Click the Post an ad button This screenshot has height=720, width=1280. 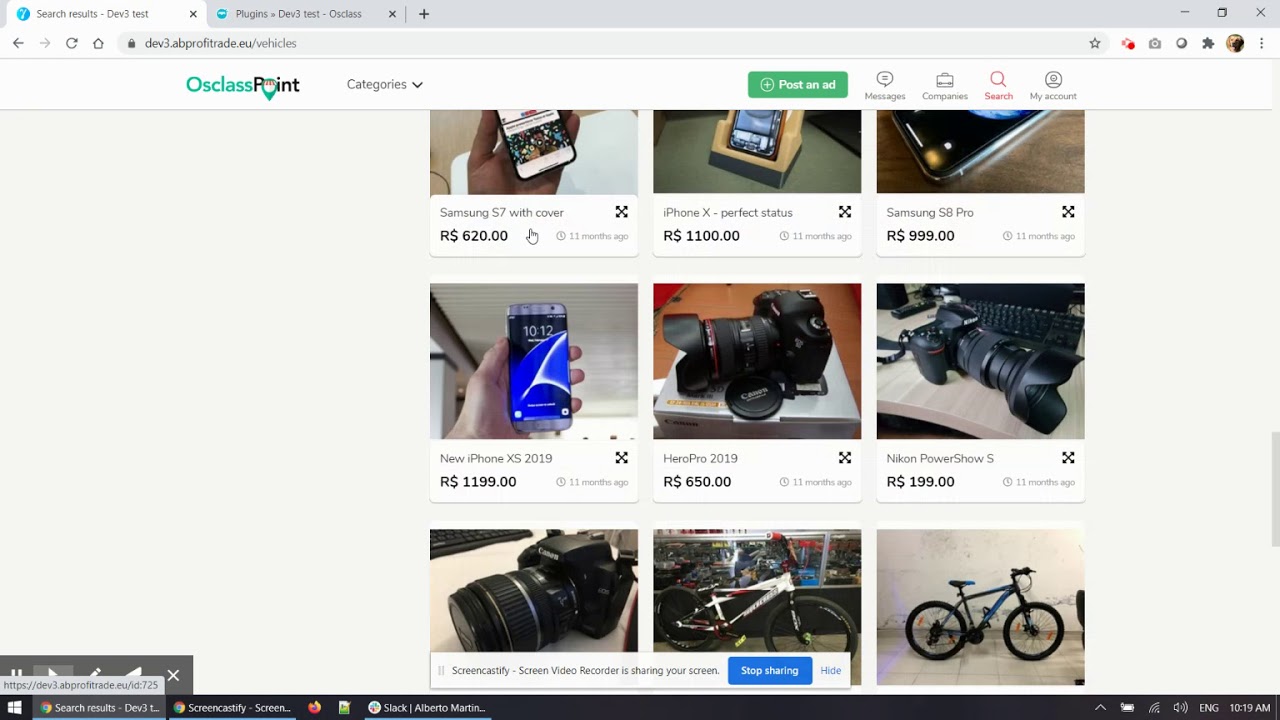[x=798, y=85]
